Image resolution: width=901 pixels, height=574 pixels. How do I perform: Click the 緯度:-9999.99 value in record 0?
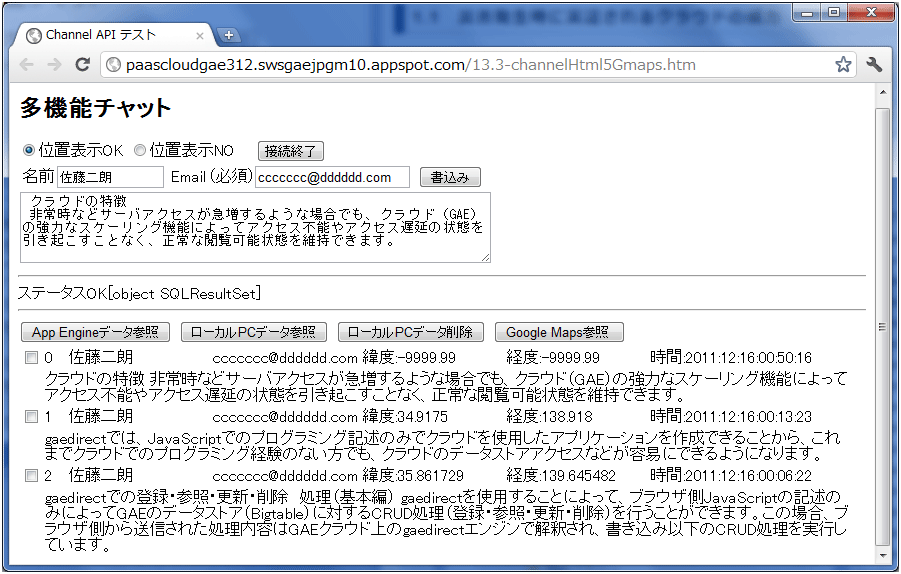[x=409, y=357]
